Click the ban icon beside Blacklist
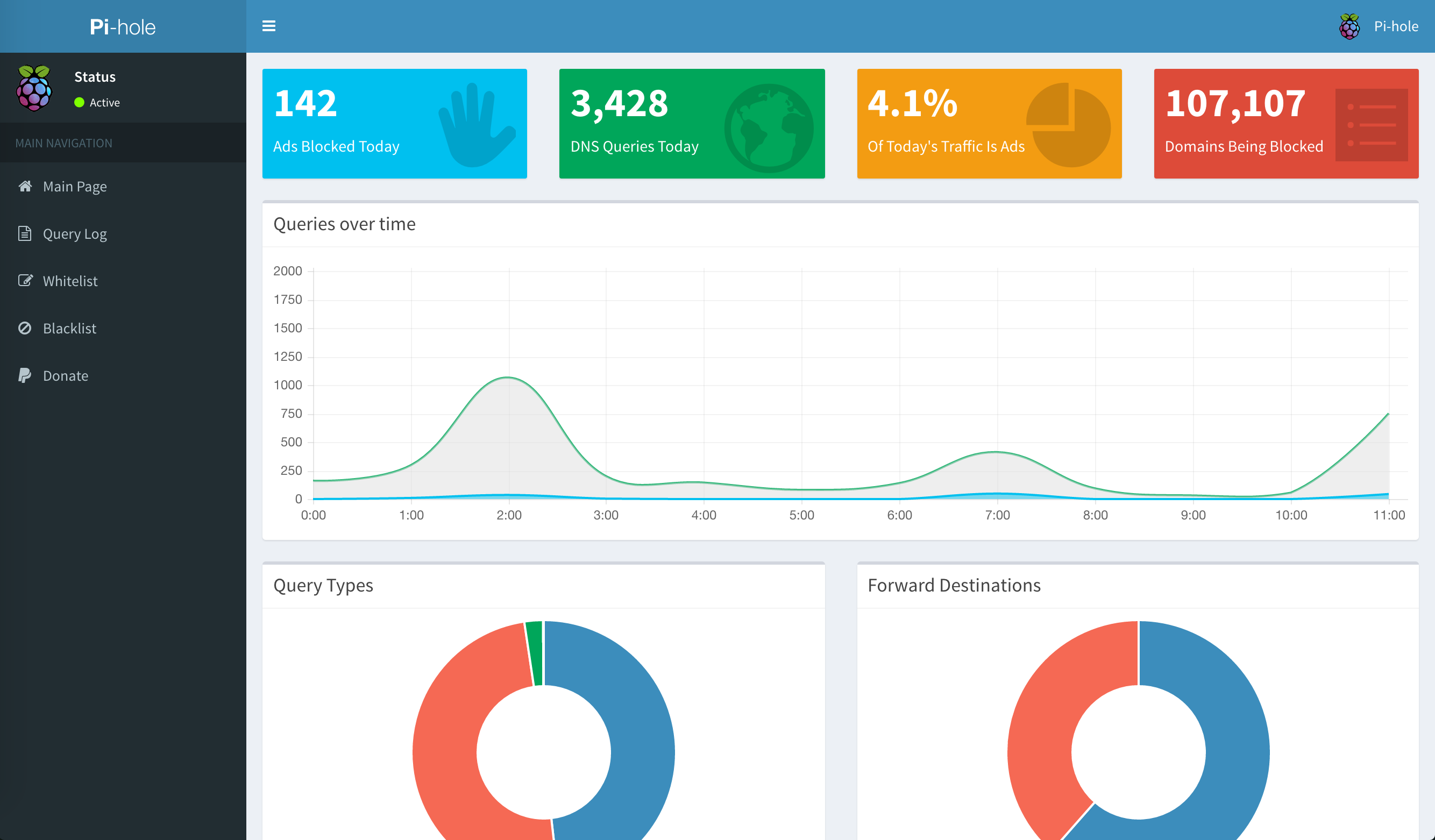 25,328
